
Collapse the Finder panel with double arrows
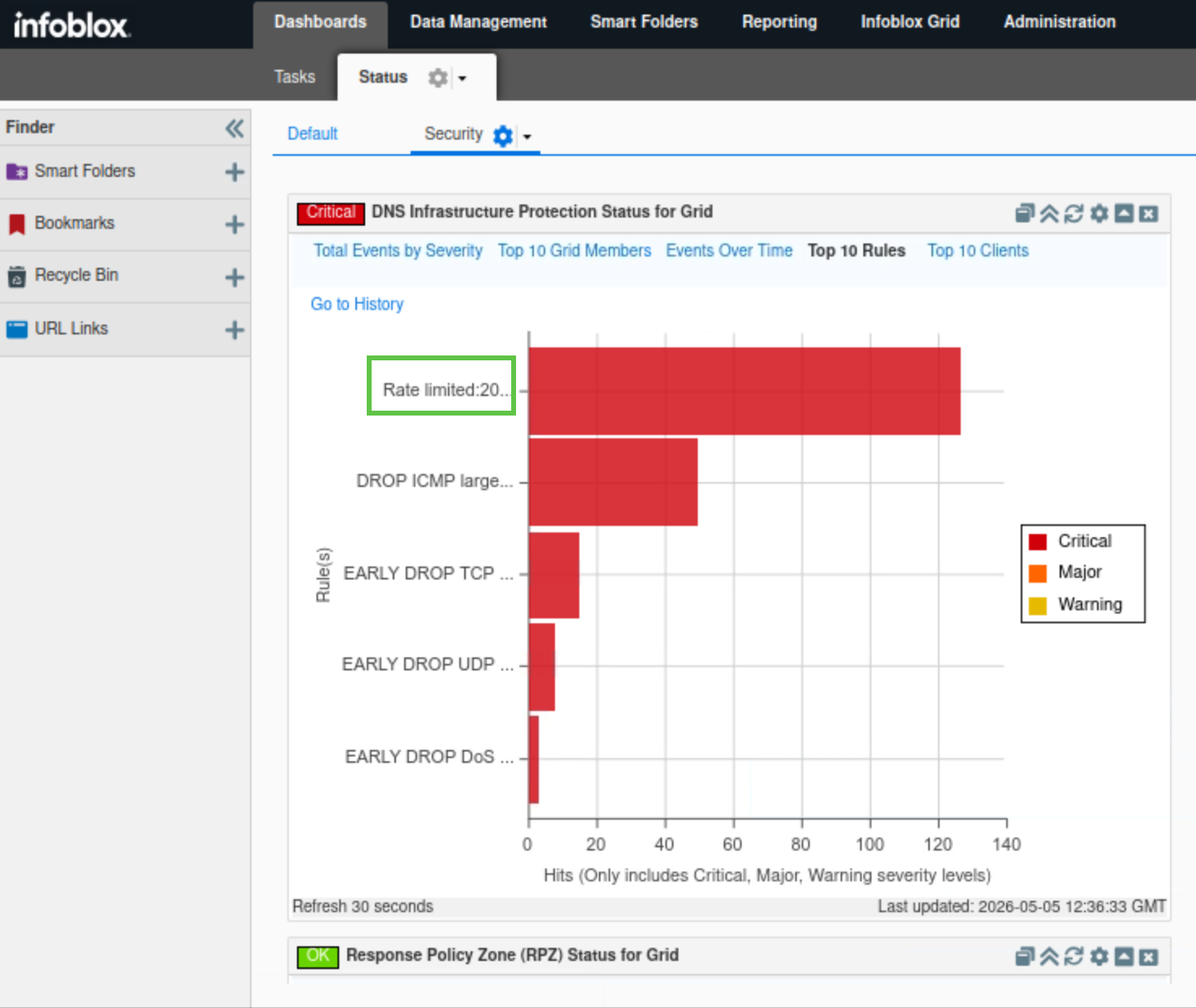[234, 128]
